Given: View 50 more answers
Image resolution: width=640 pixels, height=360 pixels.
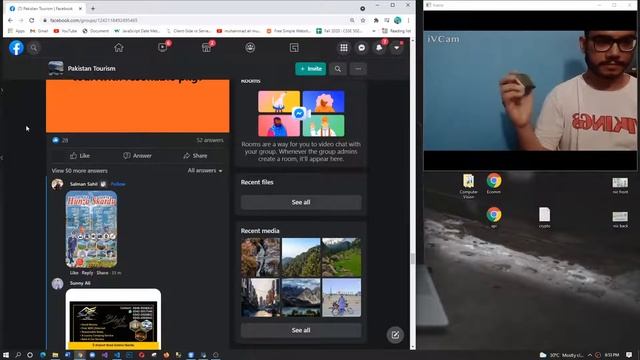Looking at the screenshot, I should point(80,171).
